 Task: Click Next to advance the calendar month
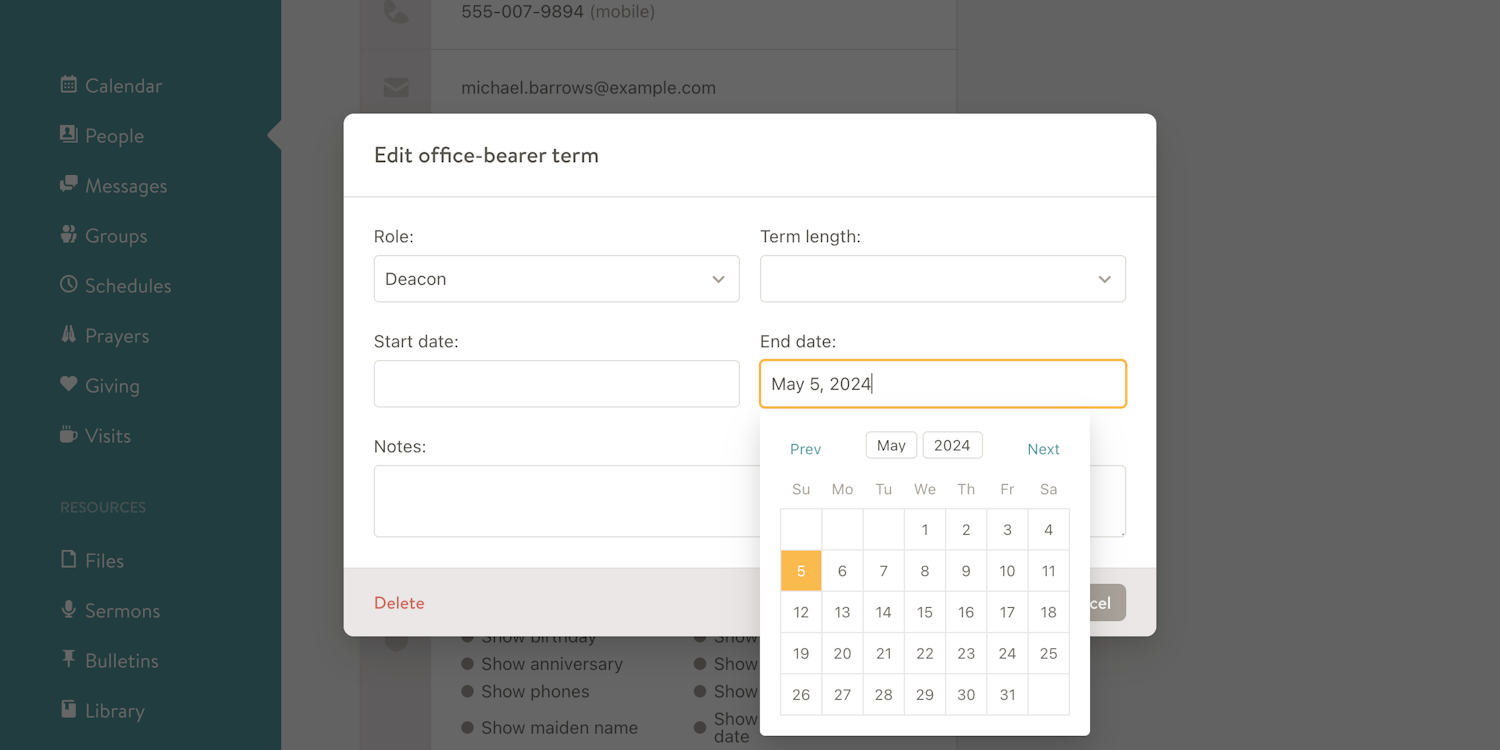coord(1043,449)
